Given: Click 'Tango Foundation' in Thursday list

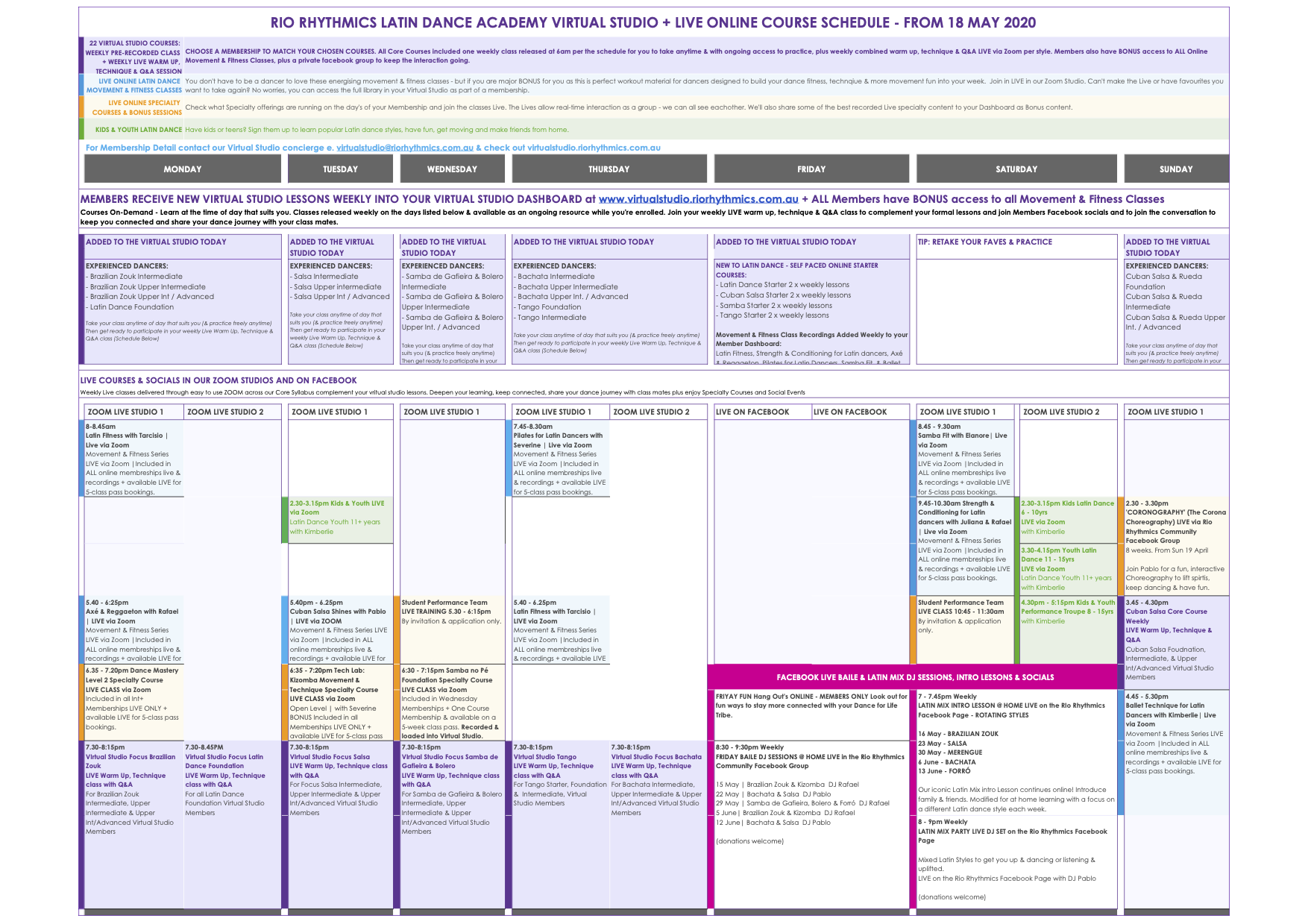Looking at the screenshot, I should point(547,307).
